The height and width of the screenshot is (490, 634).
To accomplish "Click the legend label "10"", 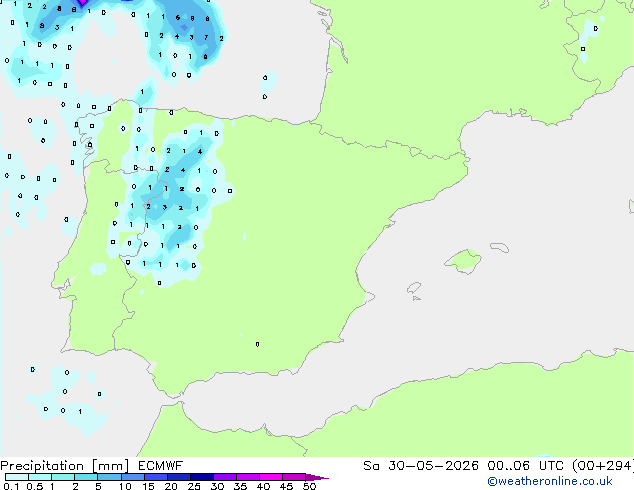I will click(x=125, y=486).
